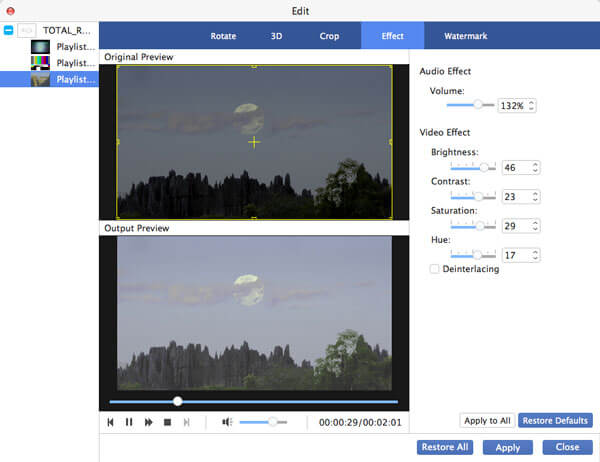Click the Saturation value field showing 29
Screen dimensions: 600x462
pos(516,226)
